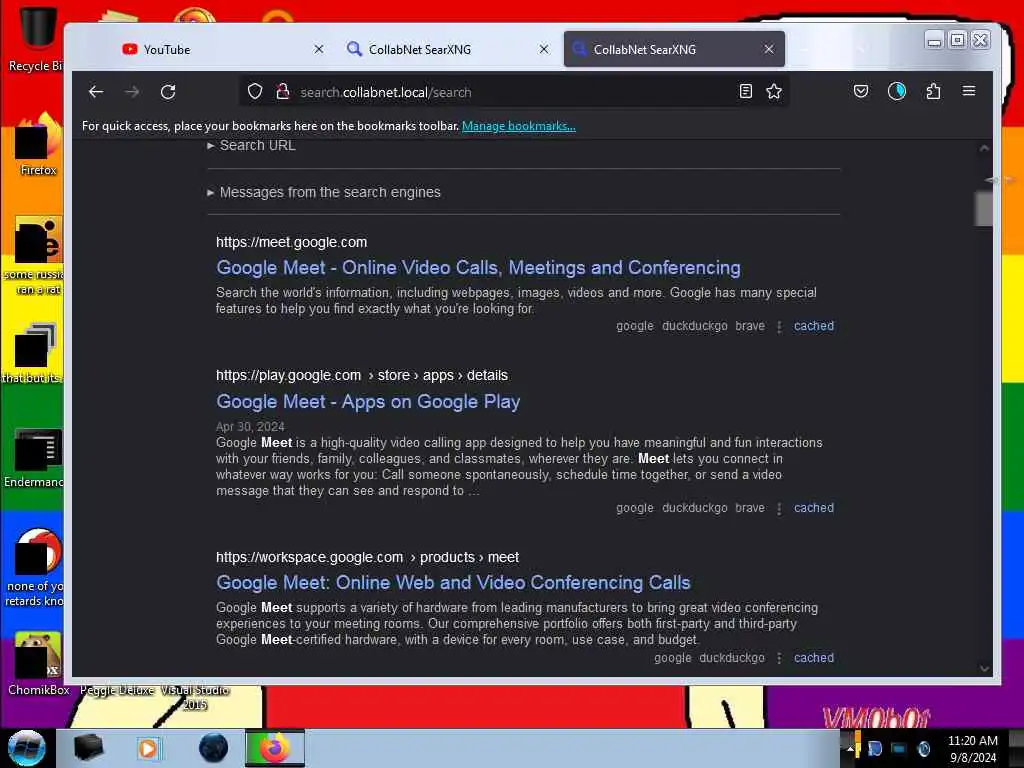Close the active CollabNet SearXNG tab
The height and width of the screenshot is (768, 1024).
[769, 49]
